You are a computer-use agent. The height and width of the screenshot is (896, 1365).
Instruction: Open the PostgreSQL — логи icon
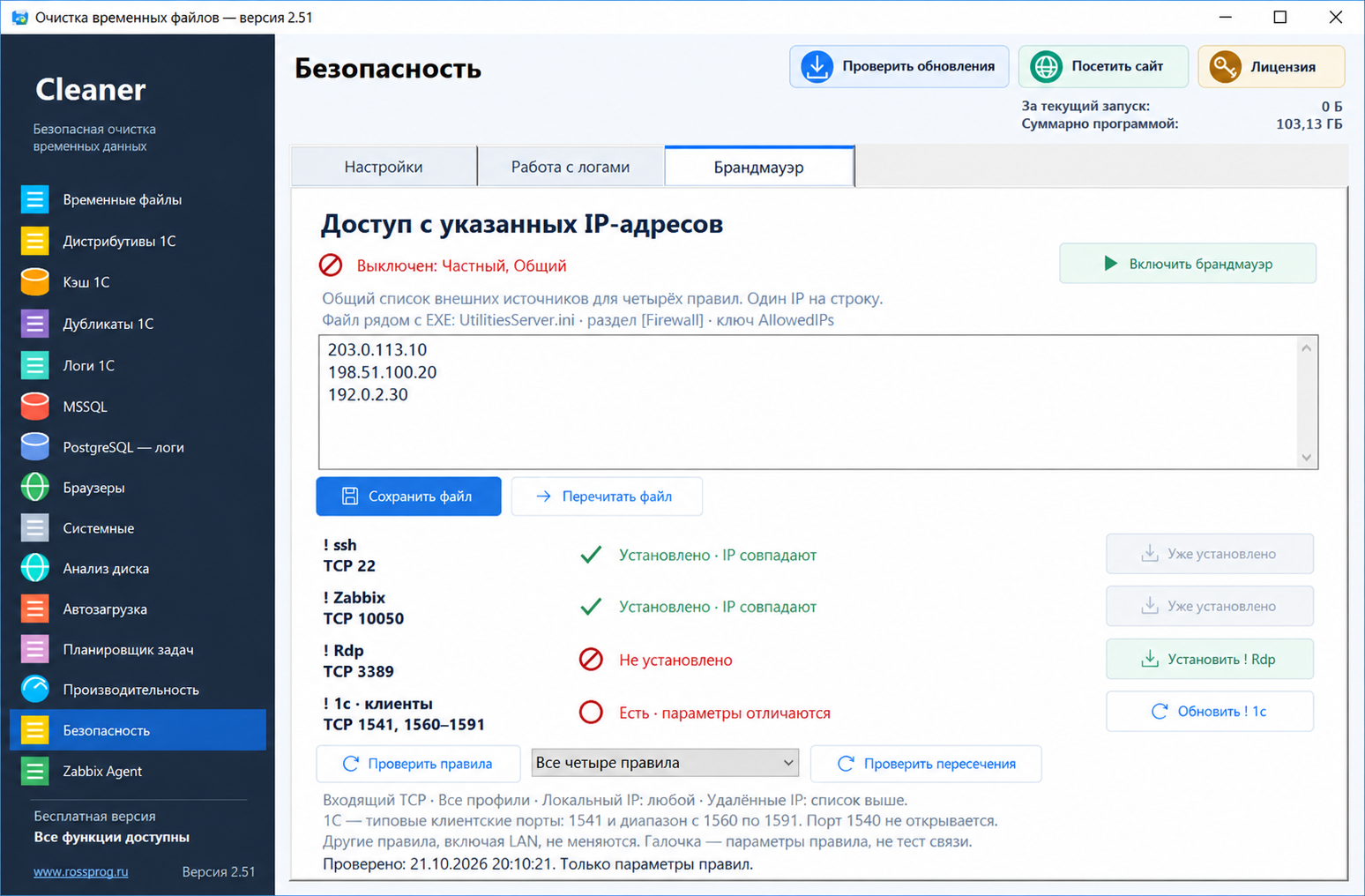[34, 447]
